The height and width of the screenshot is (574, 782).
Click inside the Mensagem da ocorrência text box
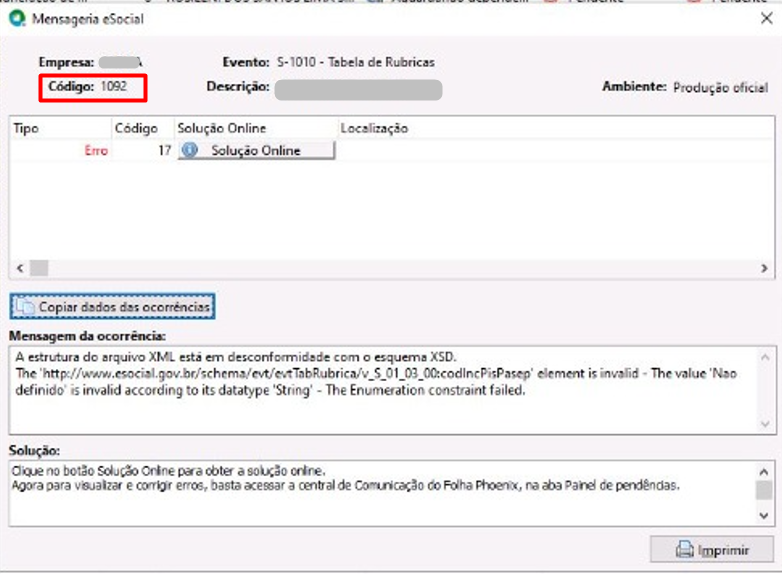pos(383,390)
